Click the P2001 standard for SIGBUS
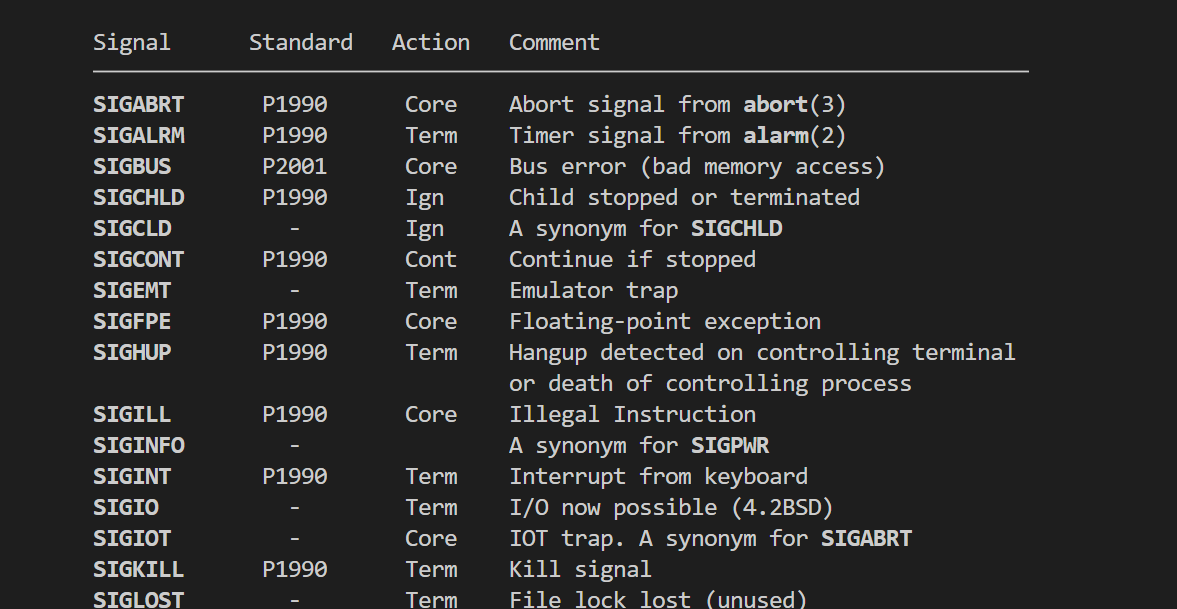 pyautogui.click(x=295, y=166)
